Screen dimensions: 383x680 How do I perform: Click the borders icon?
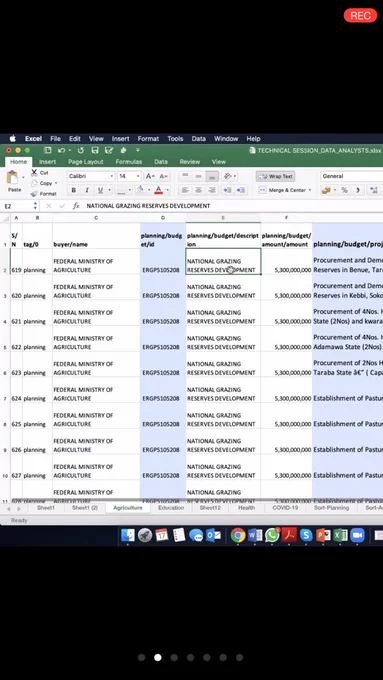point(121,190)
